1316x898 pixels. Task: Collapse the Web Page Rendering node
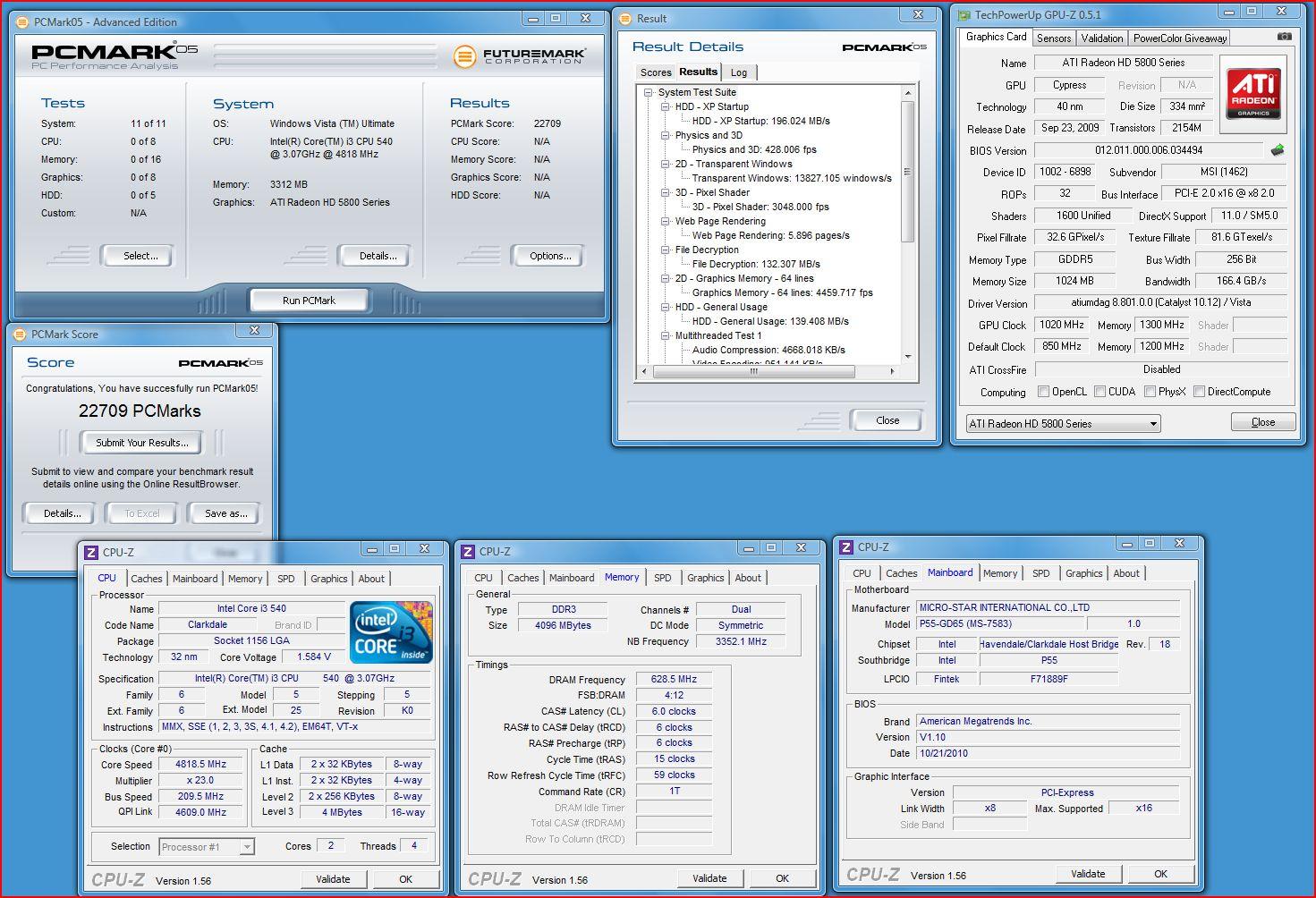tap(666, 221)
